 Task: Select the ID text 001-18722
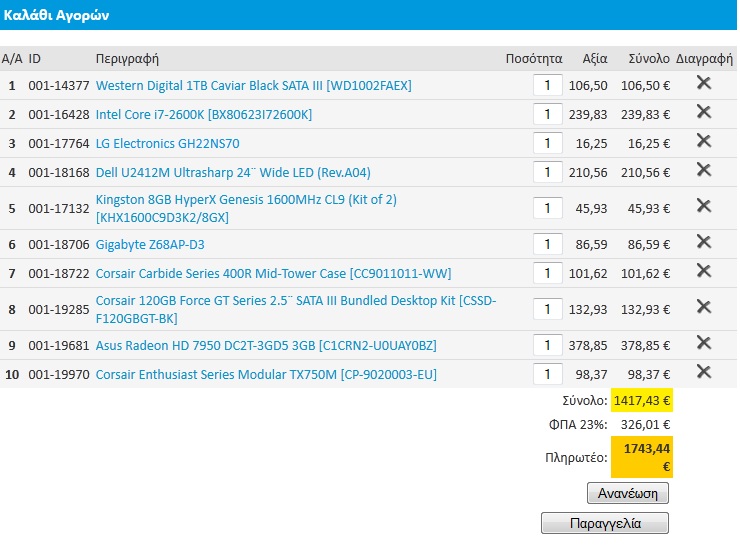coord(59,274)
